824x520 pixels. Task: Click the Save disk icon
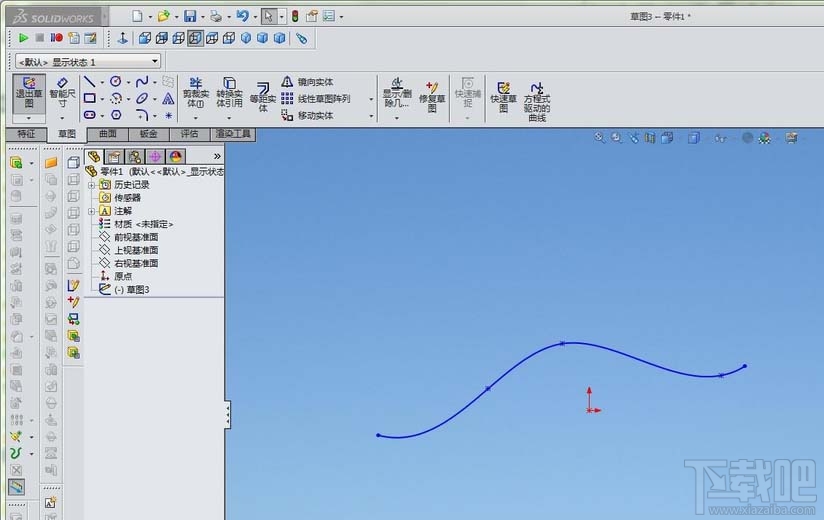pyautogui.click(x=190, y=16)
